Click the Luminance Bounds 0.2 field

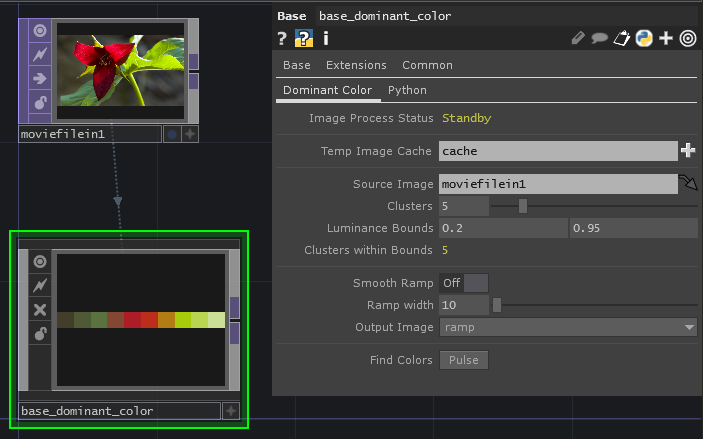pos(503,228)
